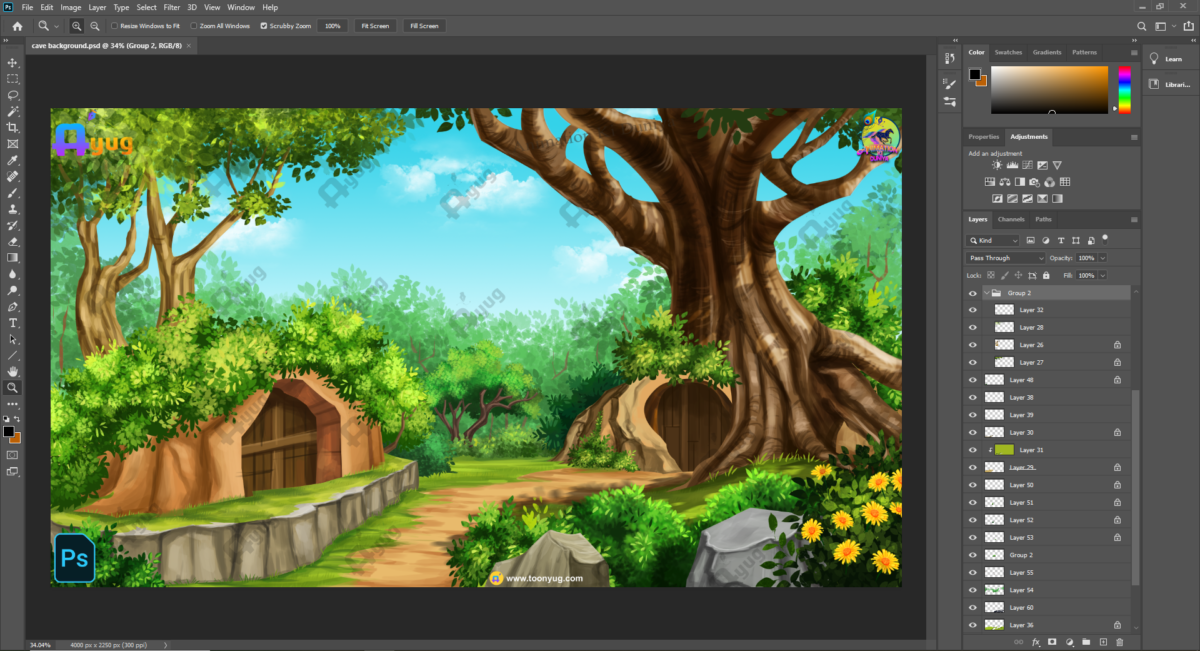Click the foreground color swatch in the toolbox

8,431
